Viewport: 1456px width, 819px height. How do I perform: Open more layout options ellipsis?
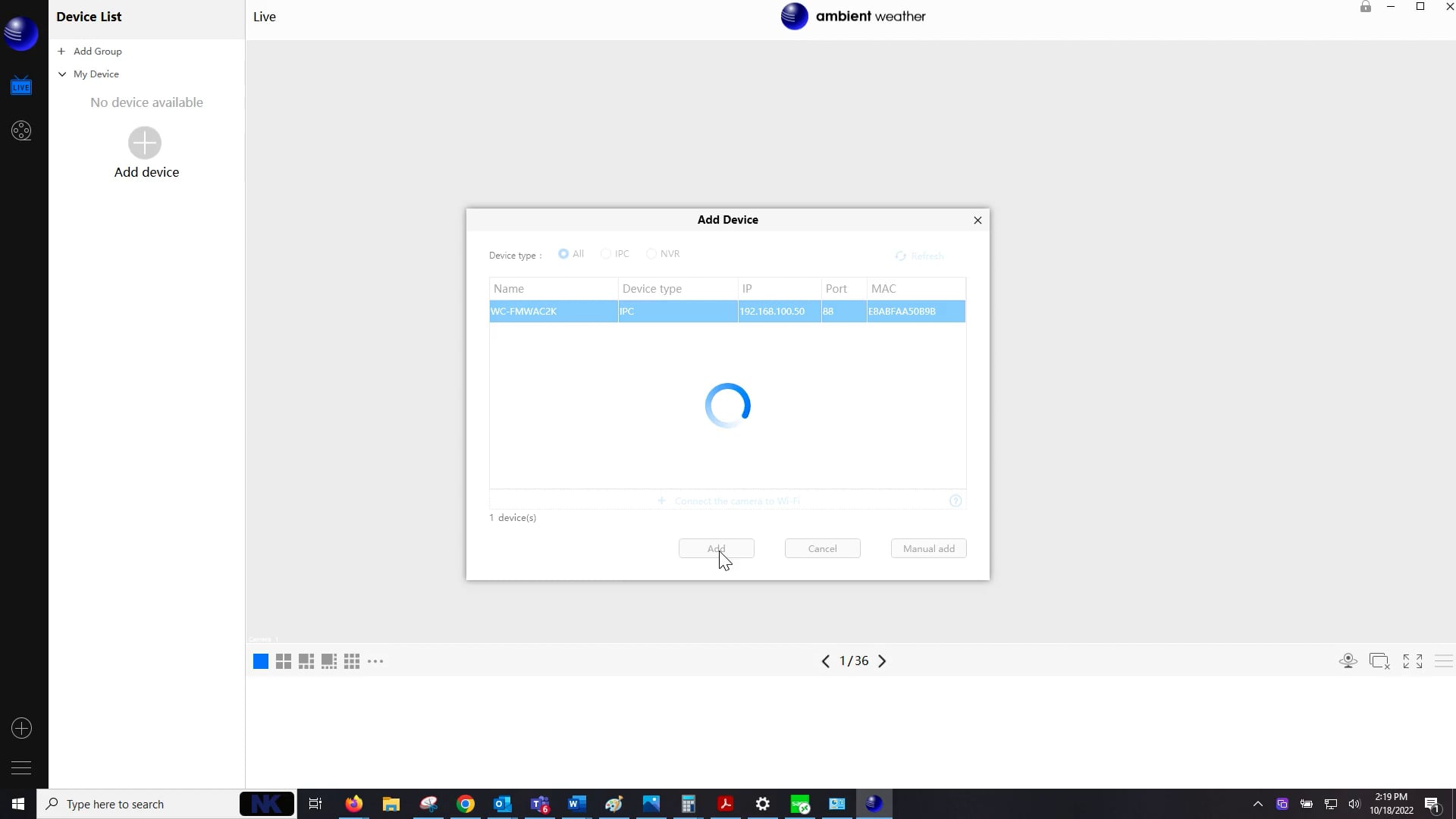(x=375, y=661)
